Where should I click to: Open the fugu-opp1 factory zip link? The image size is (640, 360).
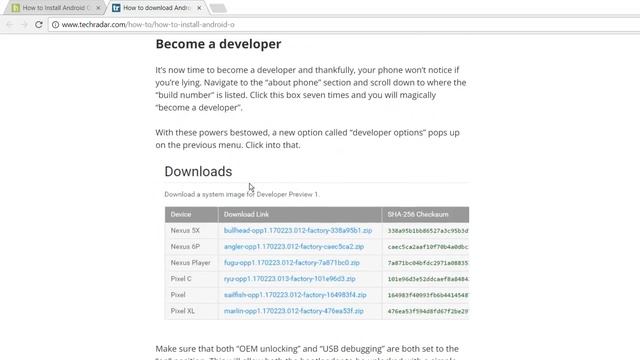pos(292,262)
